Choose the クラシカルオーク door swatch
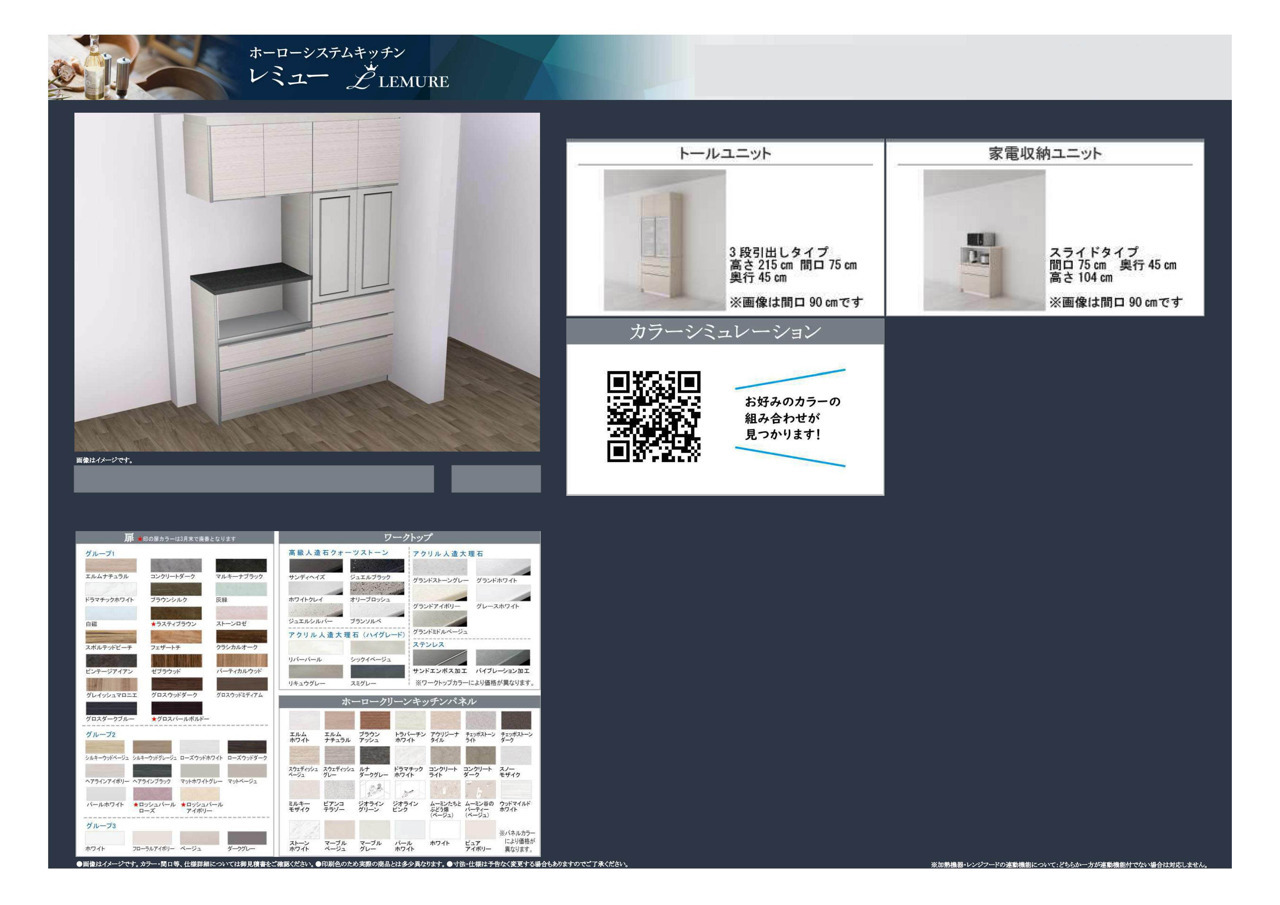The height and width of the screenshot is (905, 1280). click(241, 636)
